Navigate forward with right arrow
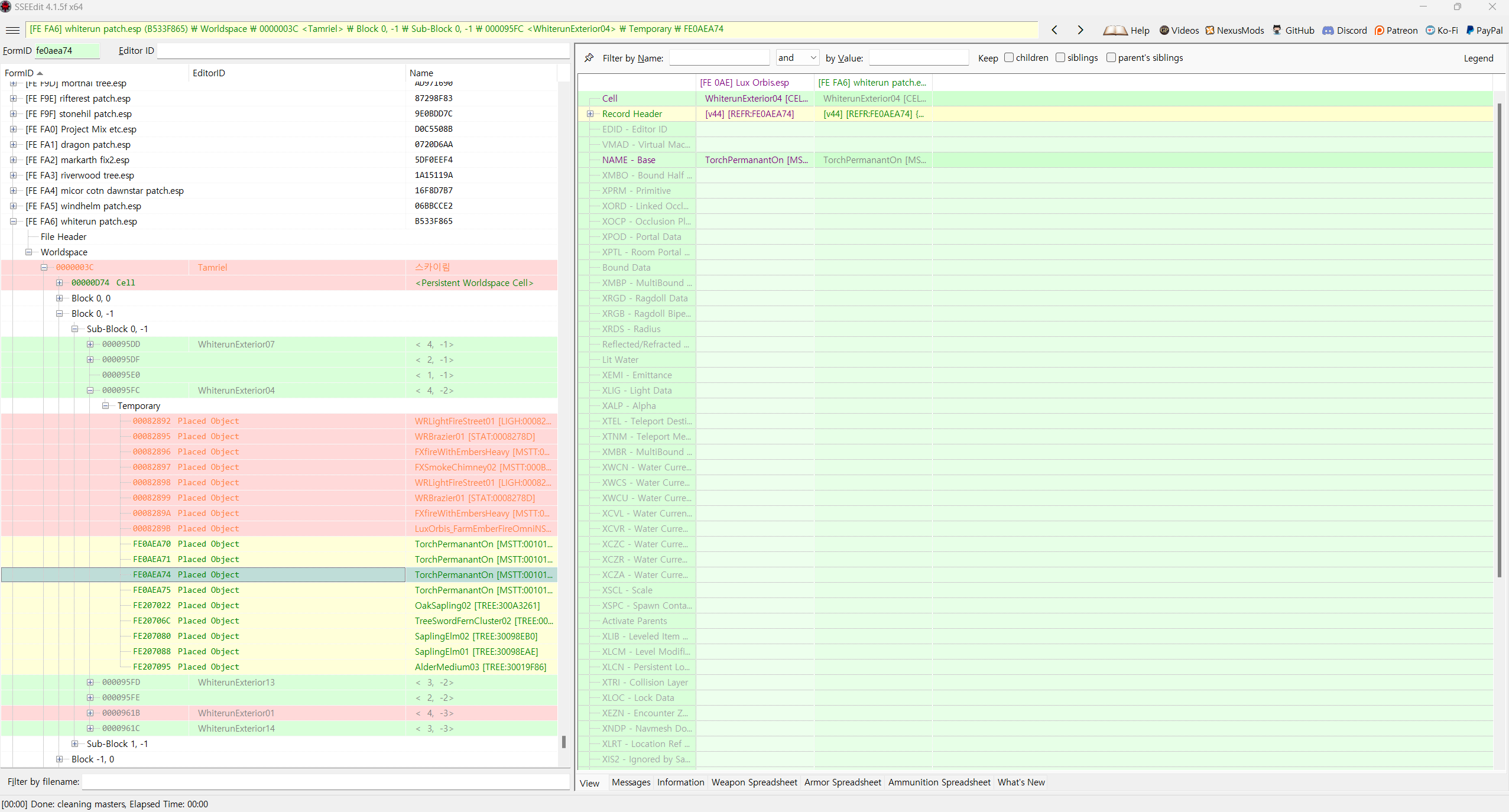The image size is (1509, 812). coord(1080,30)
